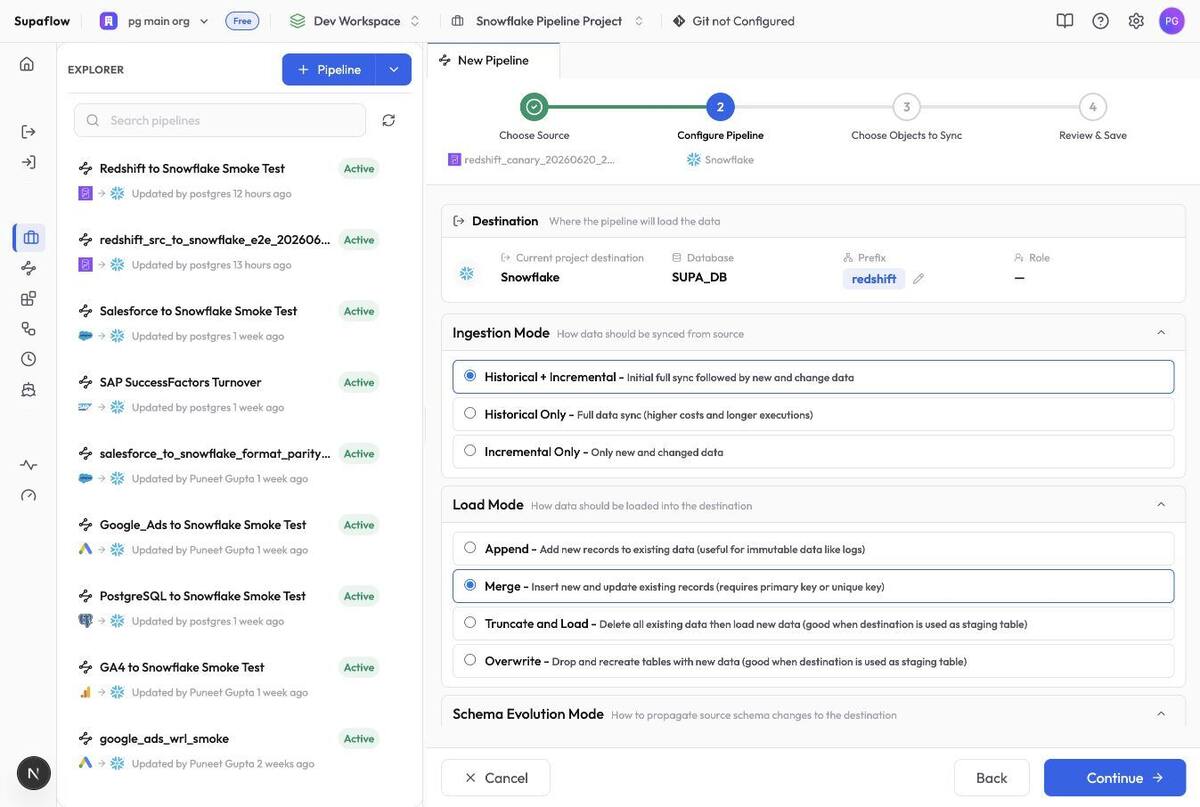Select Historical Only ingestion mode

(x=813, y=414)
